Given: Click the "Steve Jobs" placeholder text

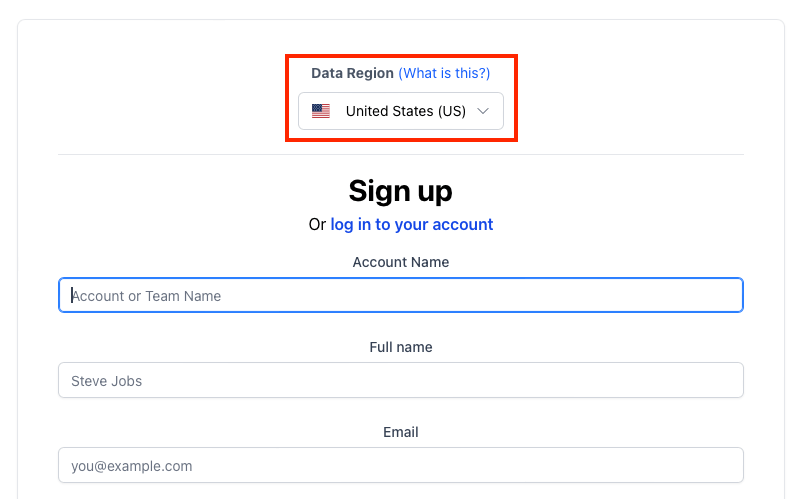Looking at the screenshot, I should (x=107, y=381).
